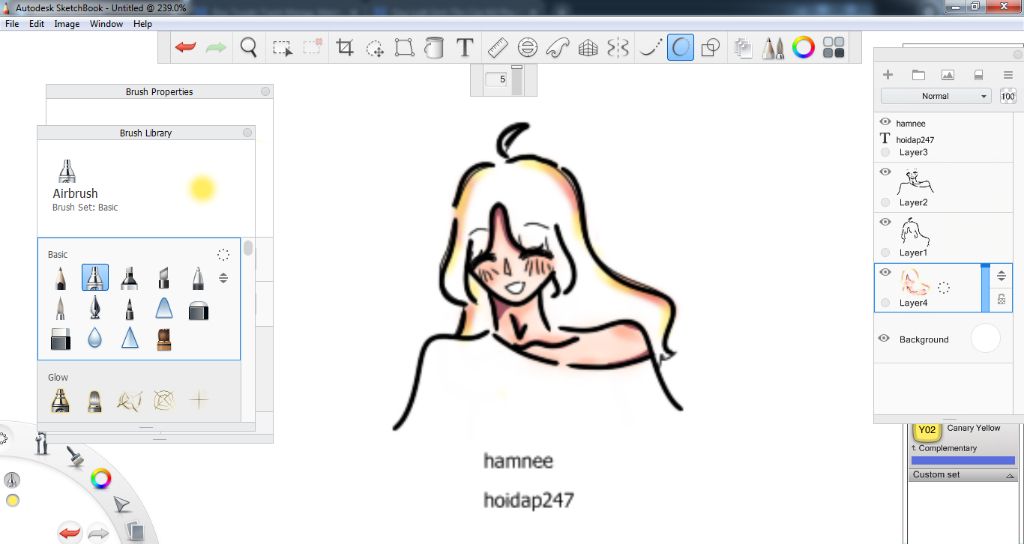Close the Brush Properties panel
Screen dimensions: 1024x544
pyautogui.click(x=265, y=91)
